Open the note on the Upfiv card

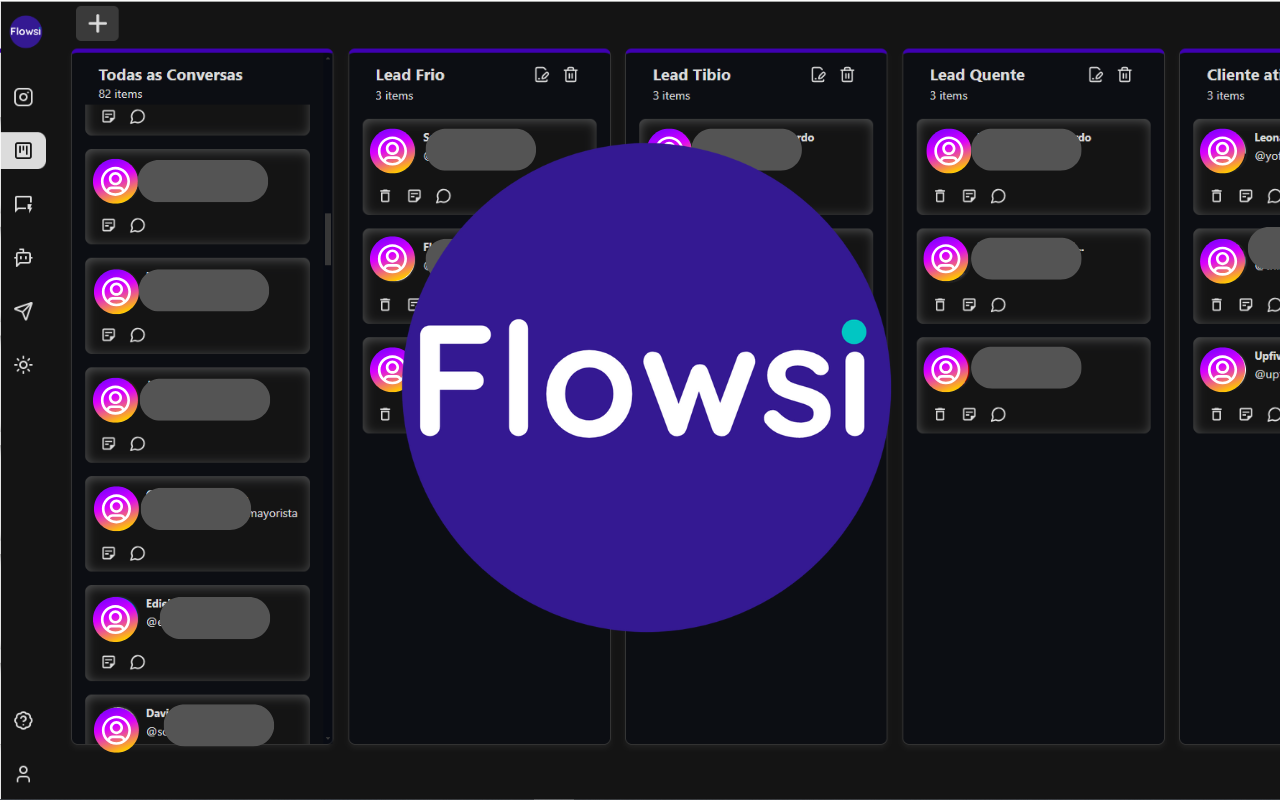(x=1246, y=414)
